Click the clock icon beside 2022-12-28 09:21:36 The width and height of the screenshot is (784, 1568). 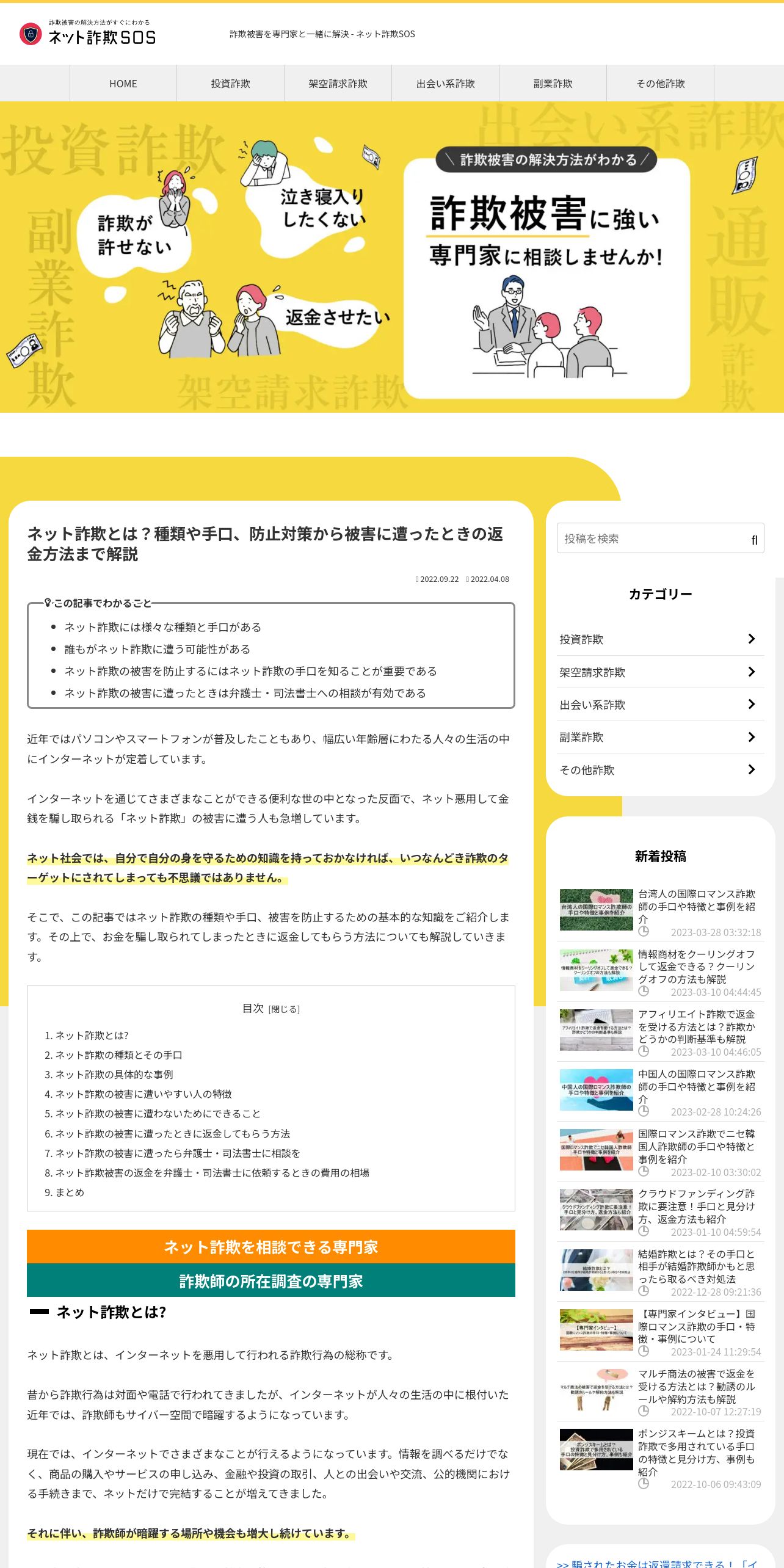tap(644, 1291)
